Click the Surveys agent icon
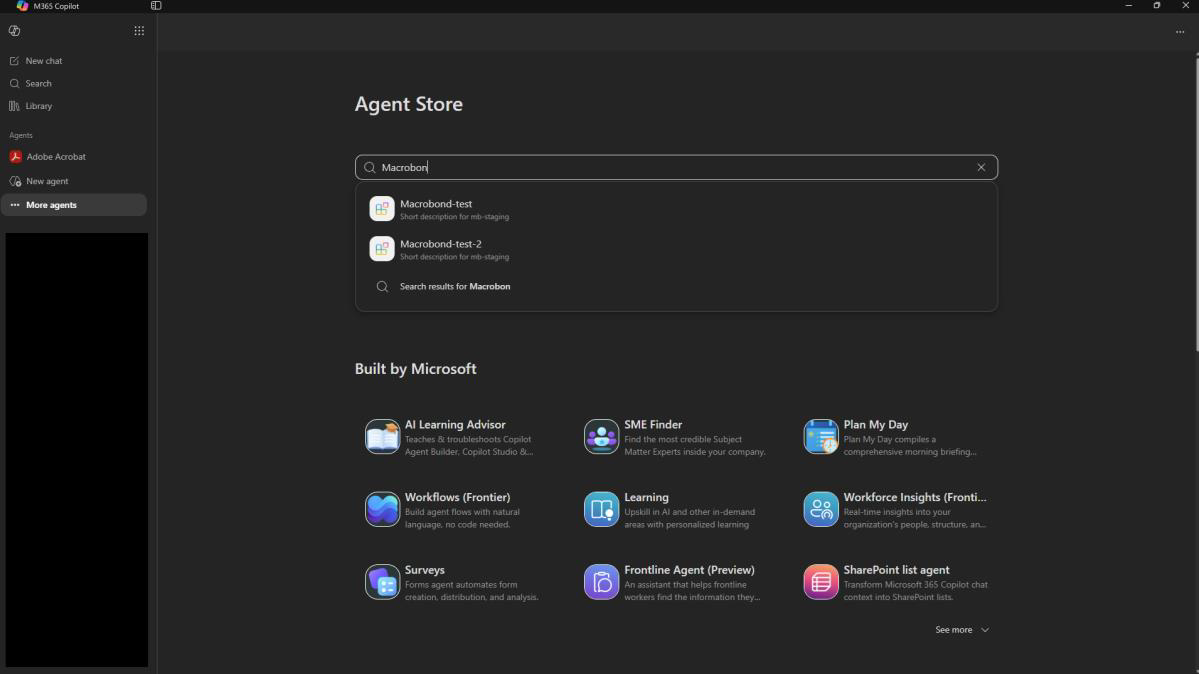Viewport: 1199px width, 674px height. pos(382,582)
